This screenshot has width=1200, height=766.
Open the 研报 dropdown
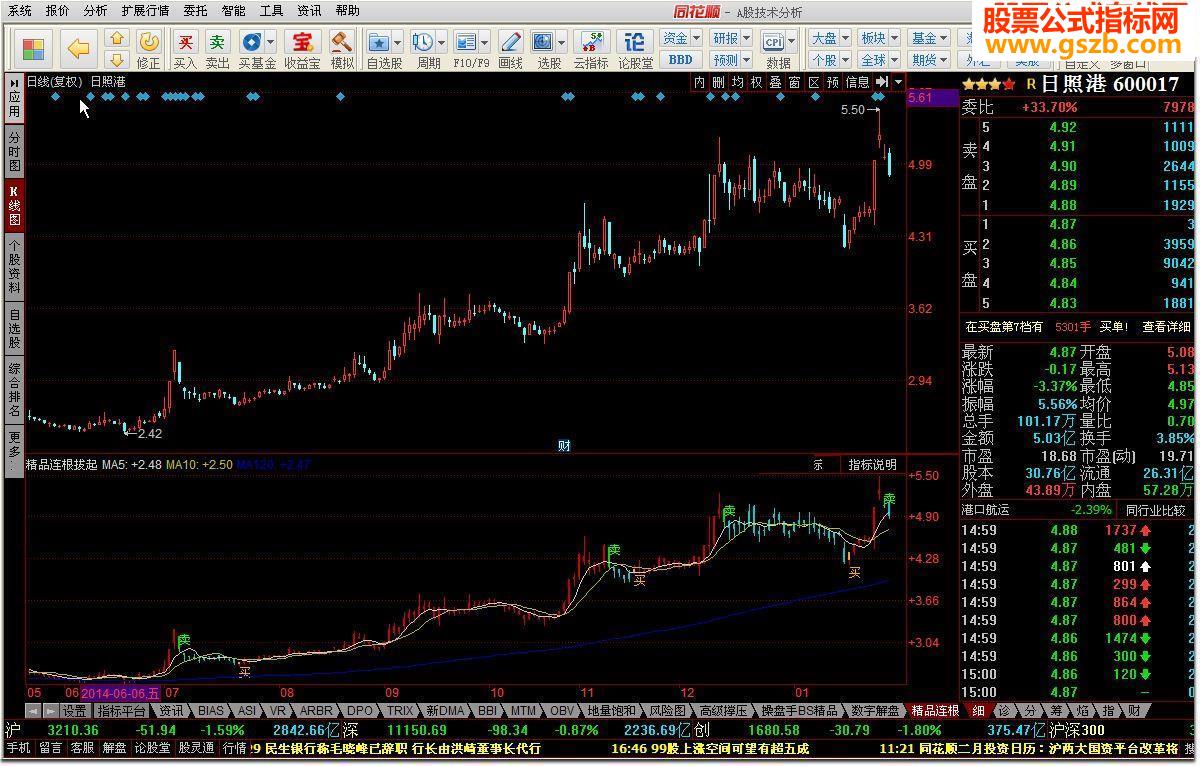(730, 38)
